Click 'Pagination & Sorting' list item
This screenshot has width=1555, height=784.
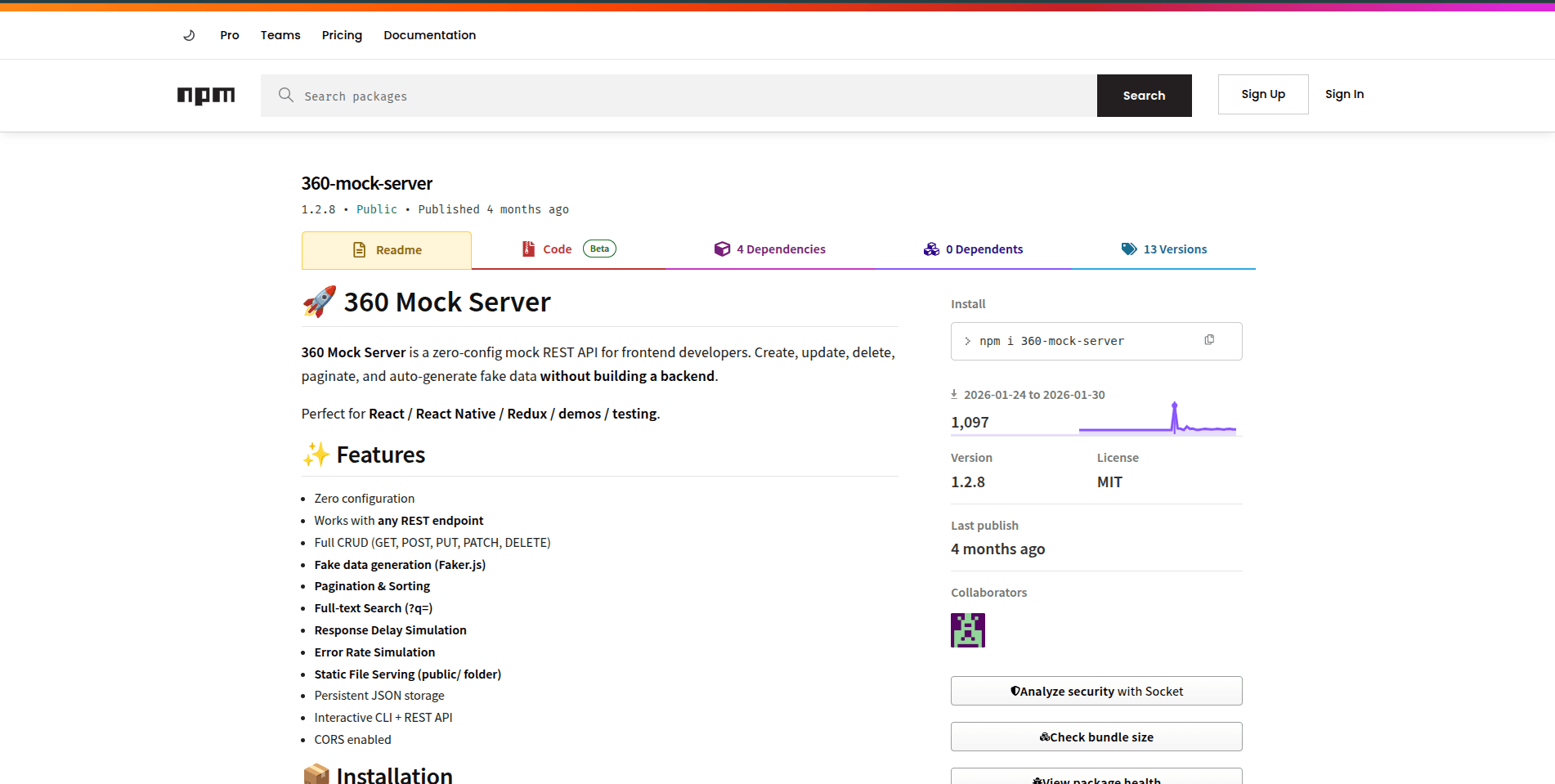click(x=372, y=586)
